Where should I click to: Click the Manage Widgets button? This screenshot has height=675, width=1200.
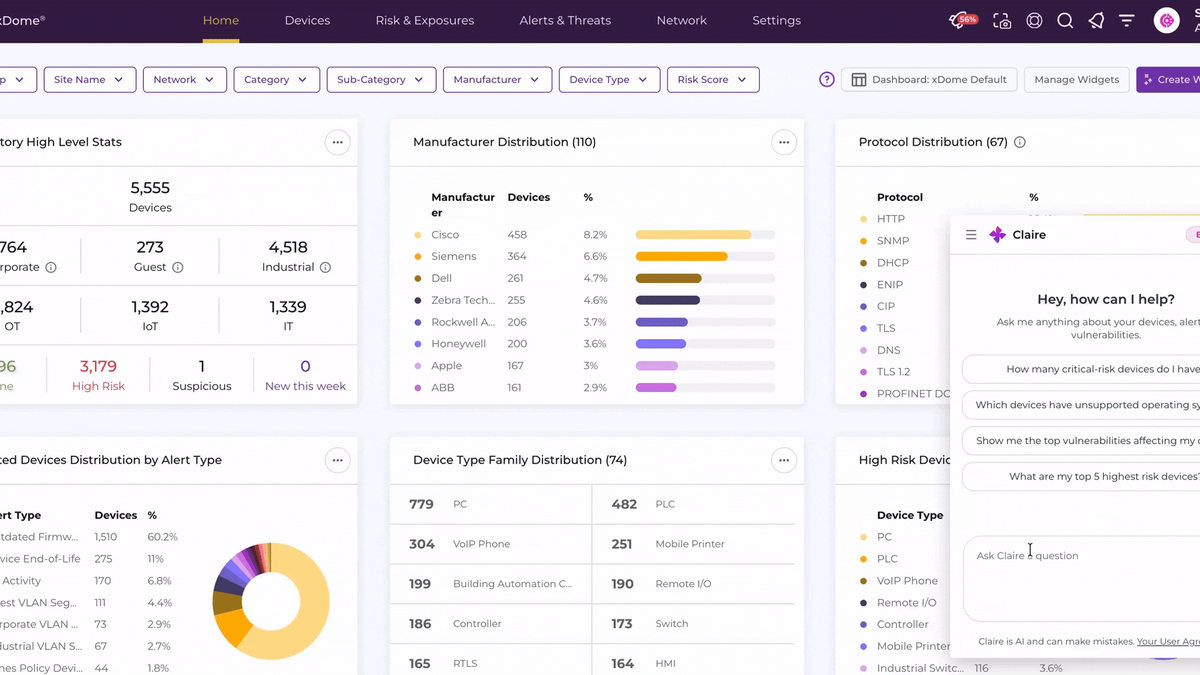[1077, 80]
